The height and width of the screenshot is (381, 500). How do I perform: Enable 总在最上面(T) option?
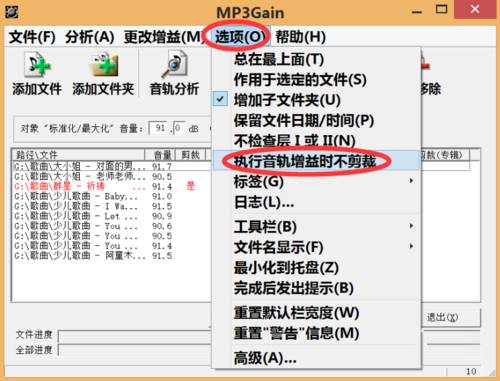coord(316,59)
